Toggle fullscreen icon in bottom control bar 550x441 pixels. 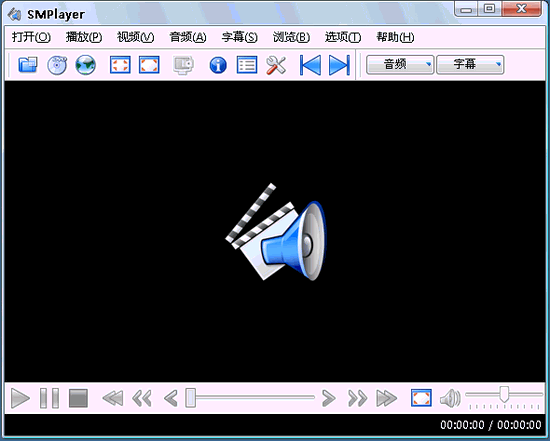421,398
